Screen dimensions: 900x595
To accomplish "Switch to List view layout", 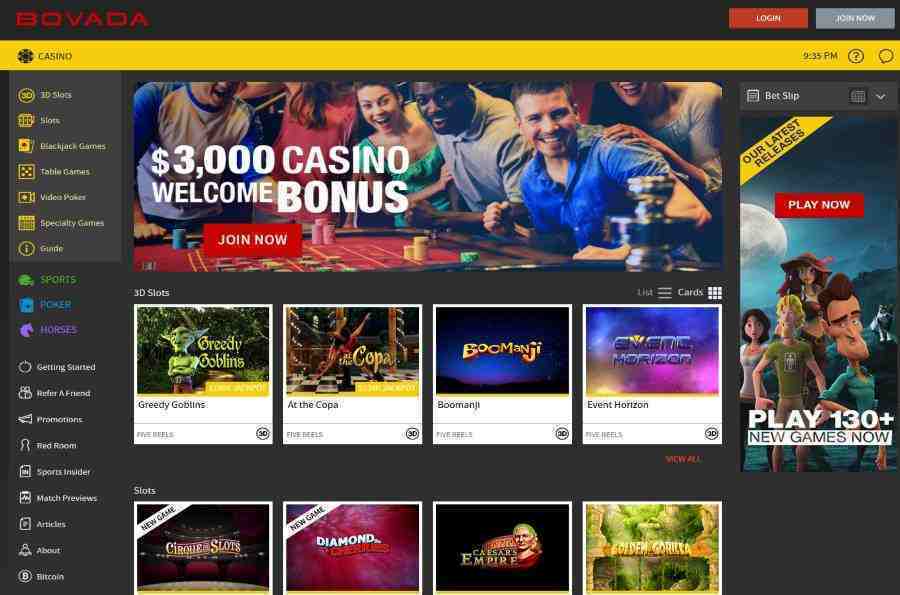I will [x=654, y=293].
